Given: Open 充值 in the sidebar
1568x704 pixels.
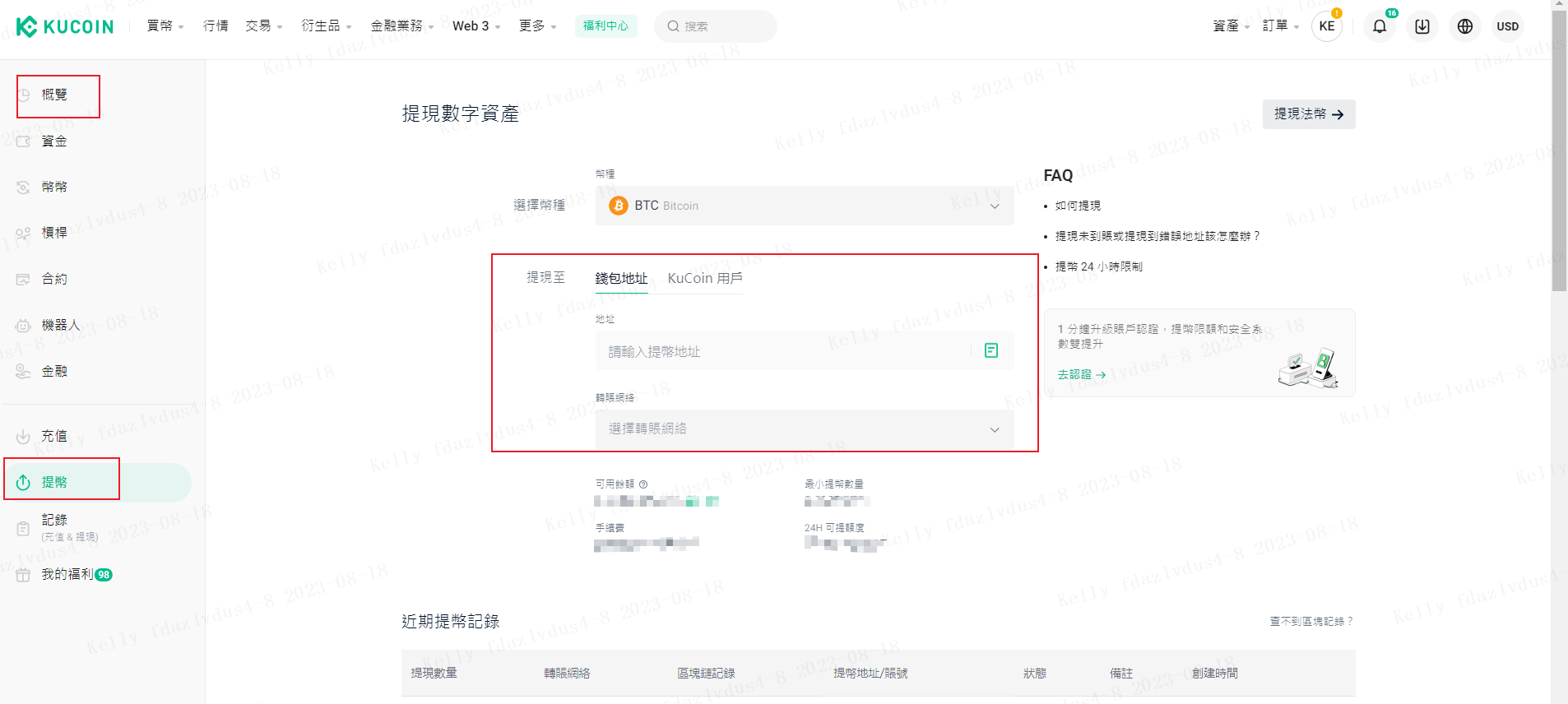Looking at the screenshot, I should click(55, 437).
